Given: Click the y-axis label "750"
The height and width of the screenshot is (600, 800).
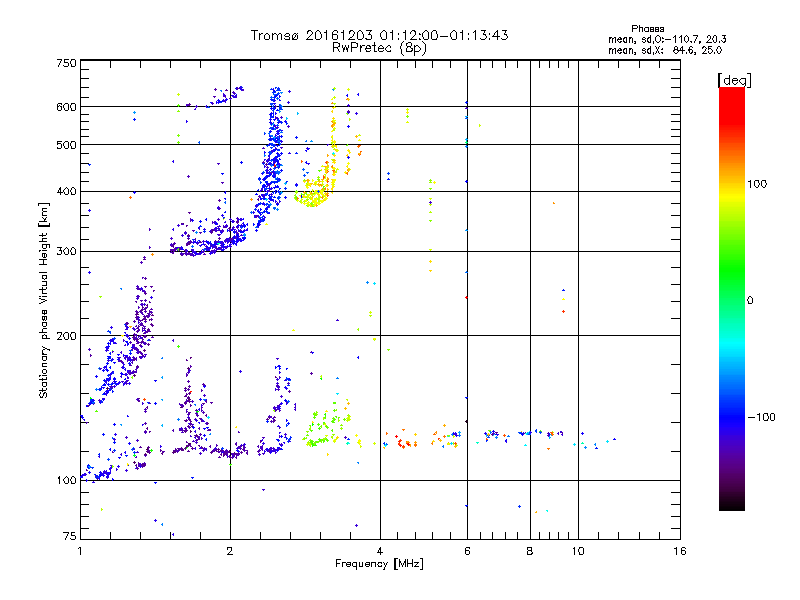Looking at the screenshot, I should point(66,63).
